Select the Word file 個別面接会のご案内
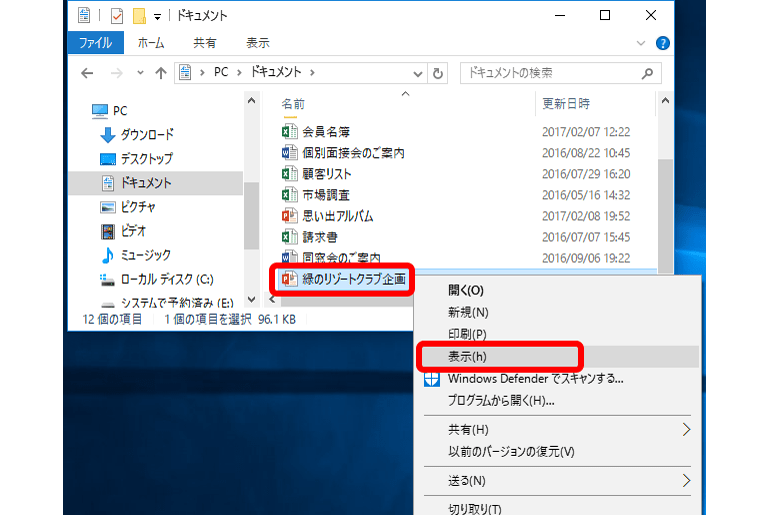The width and height of the screenshot is (772, 515). point(343,153)
